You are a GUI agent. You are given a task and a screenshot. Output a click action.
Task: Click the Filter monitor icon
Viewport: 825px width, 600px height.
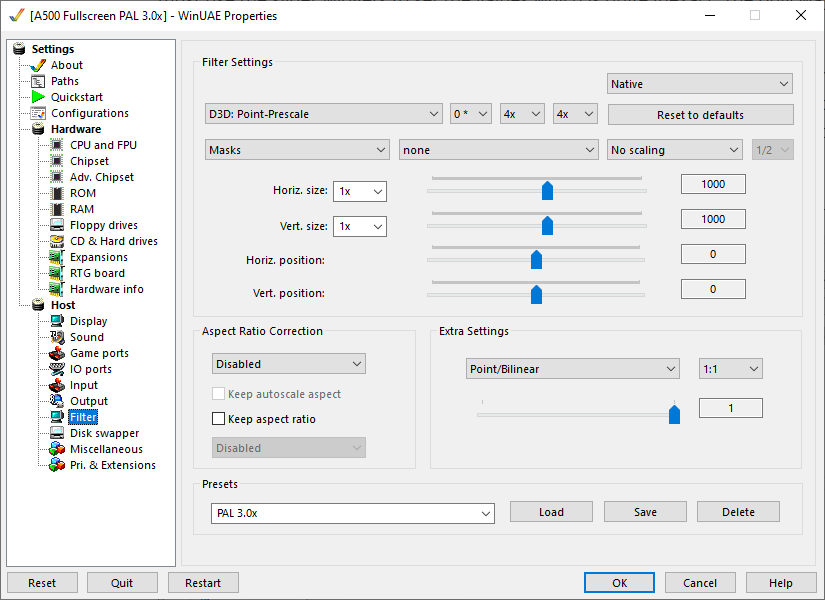(57, 417)
